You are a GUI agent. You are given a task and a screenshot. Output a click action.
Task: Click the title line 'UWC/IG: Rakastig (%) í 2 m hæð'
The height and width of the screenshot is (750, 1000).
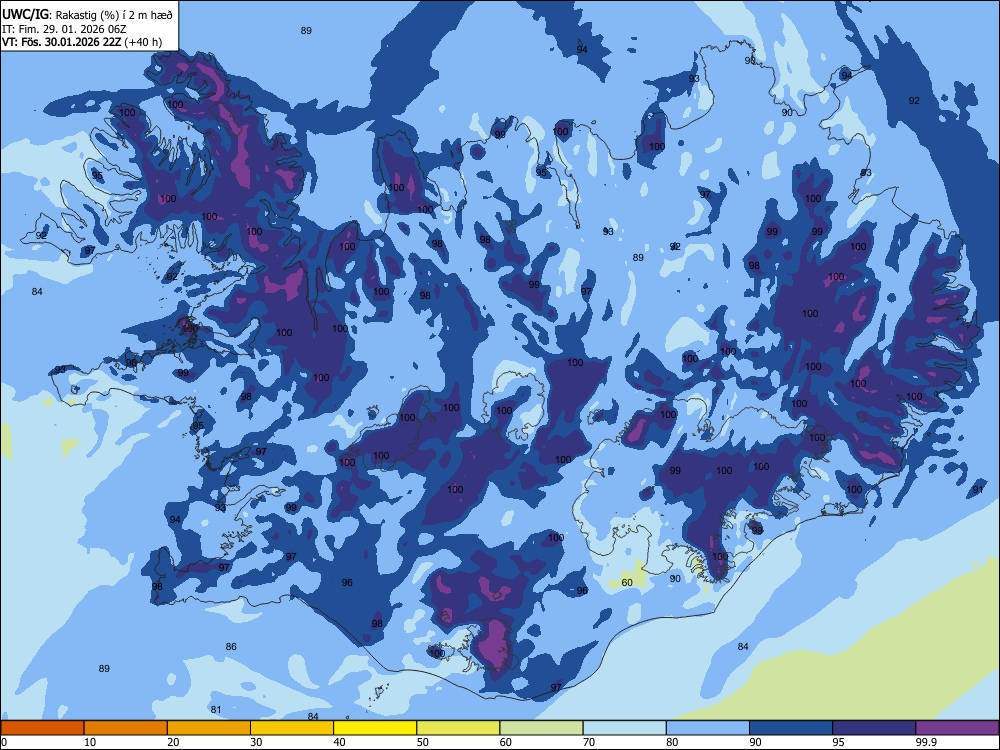tap(87, 14)
